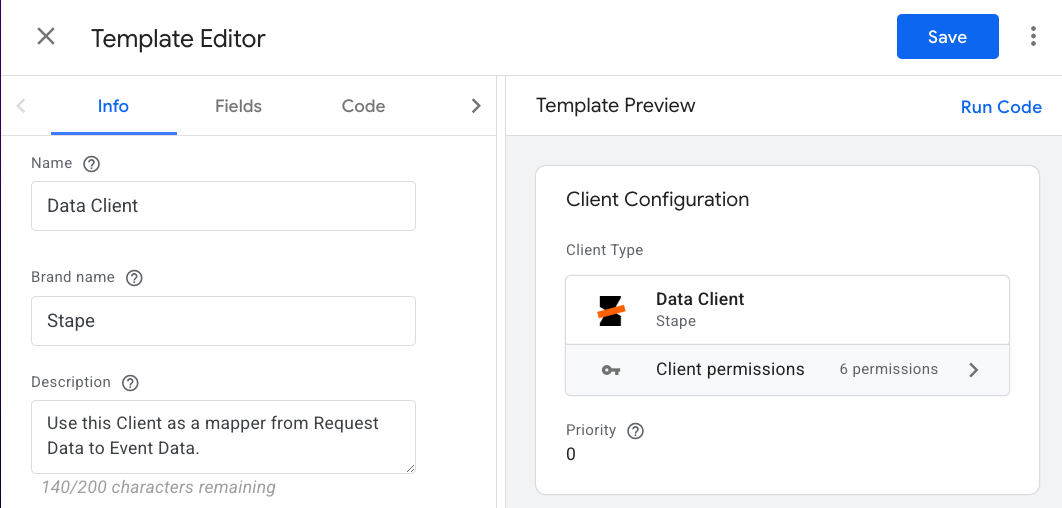Close the Template Editor with the X icon

(x=46, y=37)
